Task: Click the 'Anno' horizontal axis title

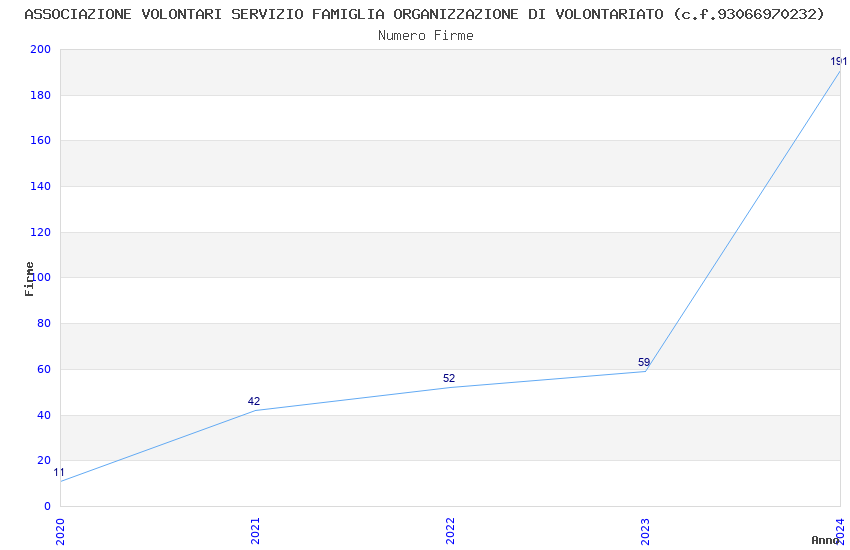Action: pos(825,540)
